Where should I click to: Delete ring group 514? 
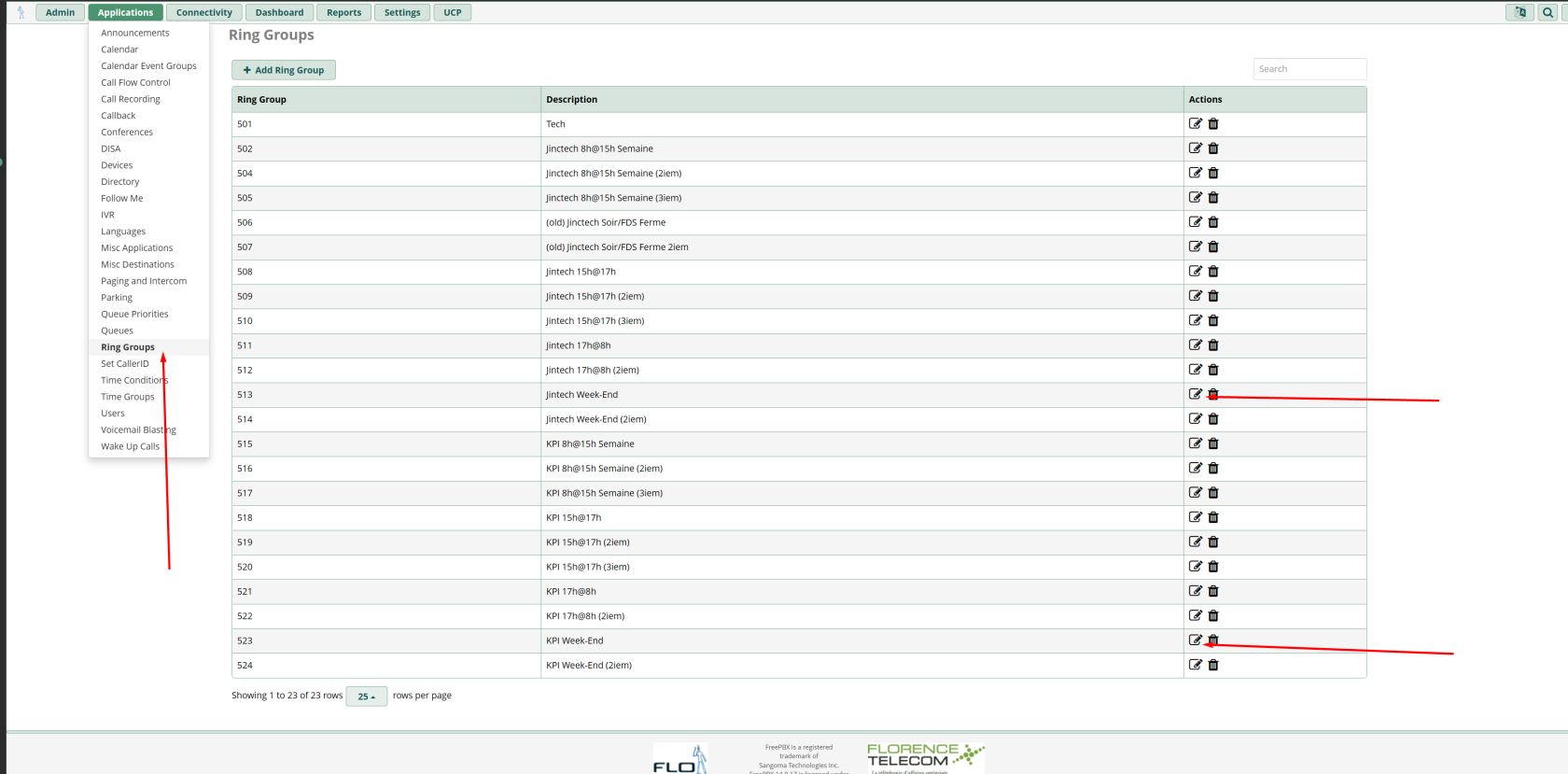pyautogui.click(x=1213, y=419)
